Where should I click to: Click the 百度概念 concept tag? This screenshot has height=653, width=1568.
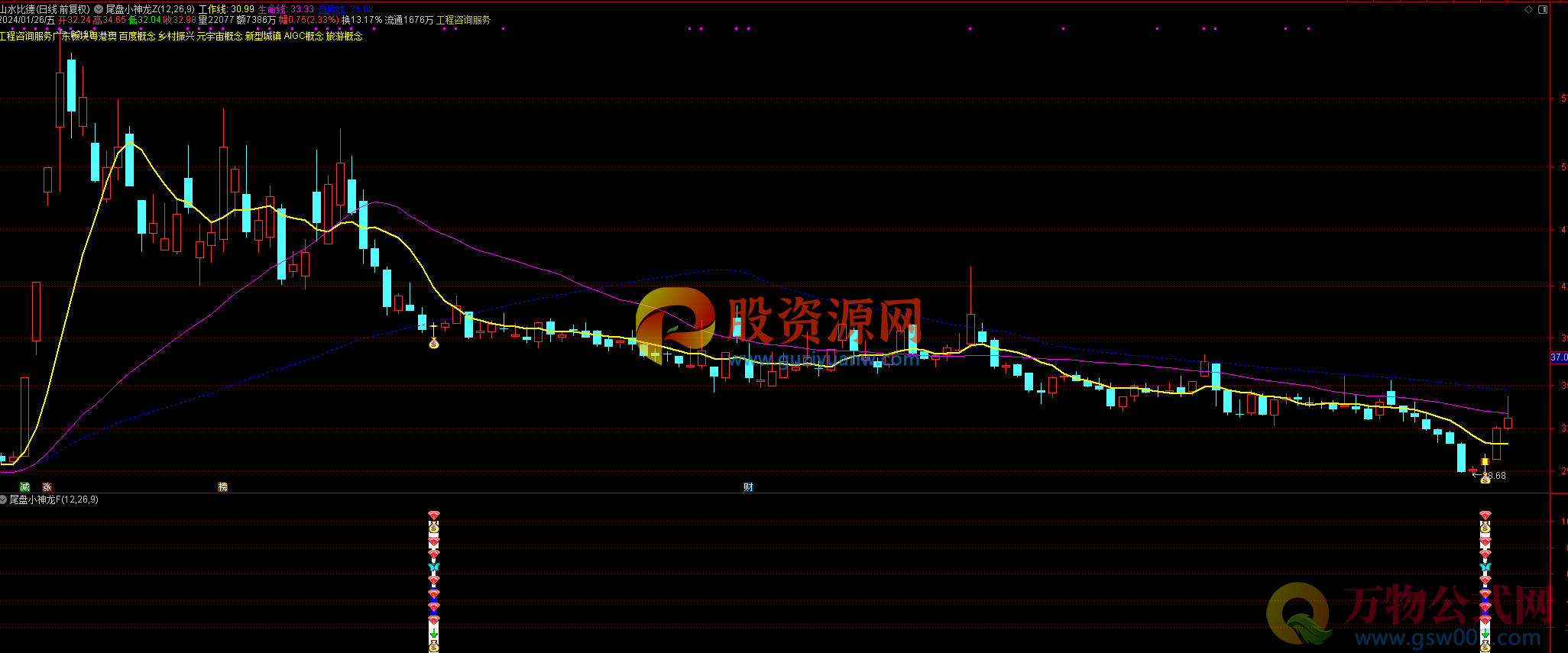tap(137, 36)
